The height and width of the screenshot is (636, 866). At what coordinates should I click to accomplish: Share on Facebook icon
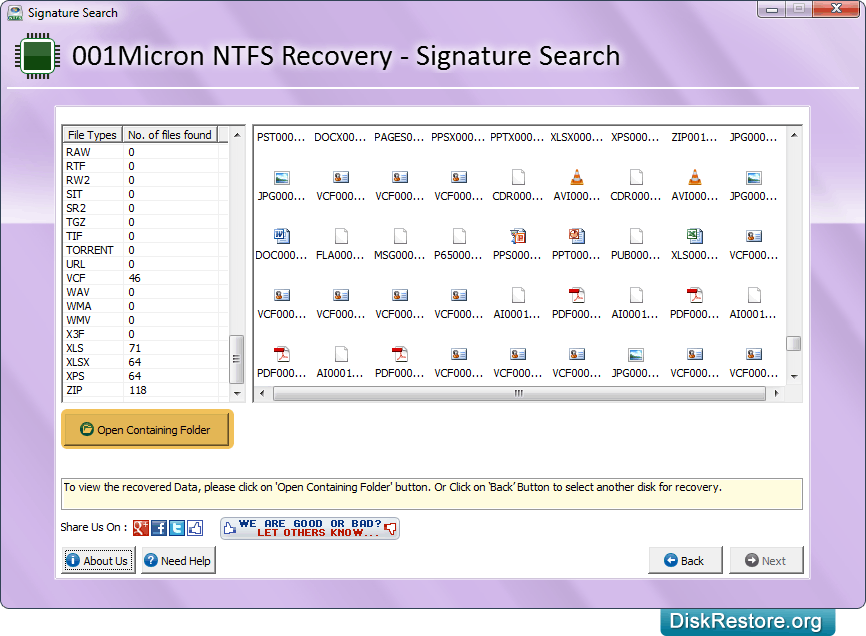[159, 528]
